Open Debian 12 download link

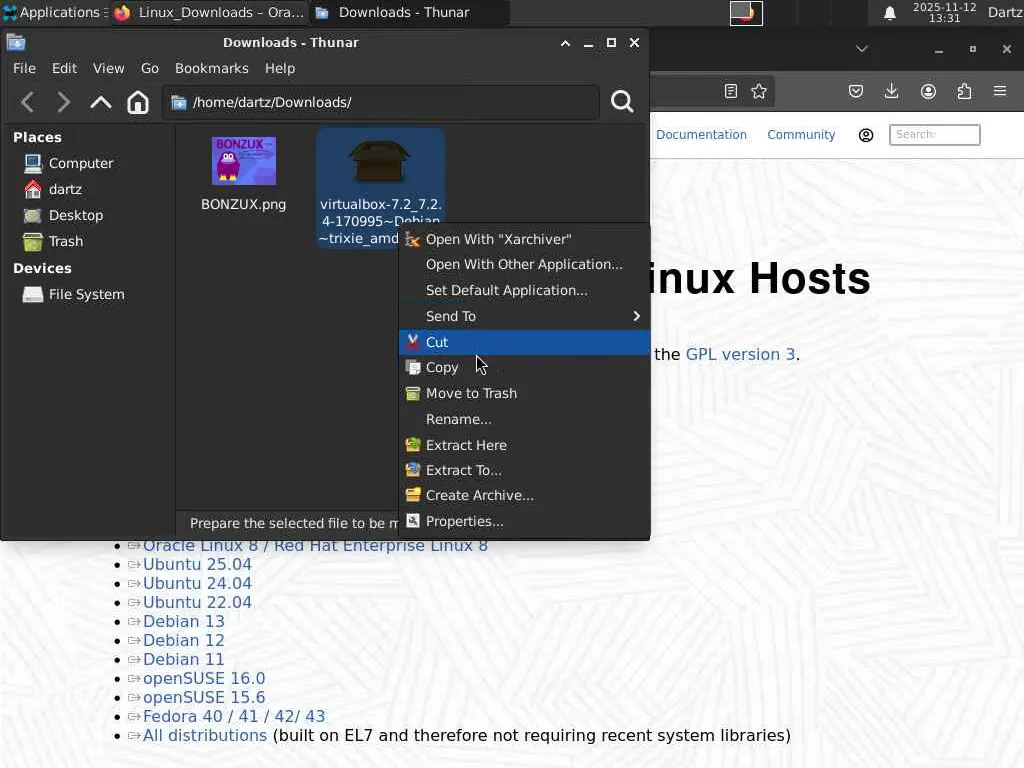(x=184, y=641)
